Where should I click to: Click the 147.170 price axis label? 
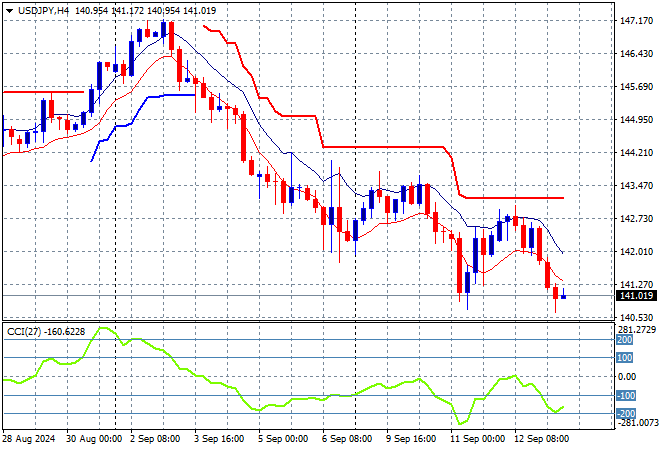pyautogui.click(x=637, y=20)
